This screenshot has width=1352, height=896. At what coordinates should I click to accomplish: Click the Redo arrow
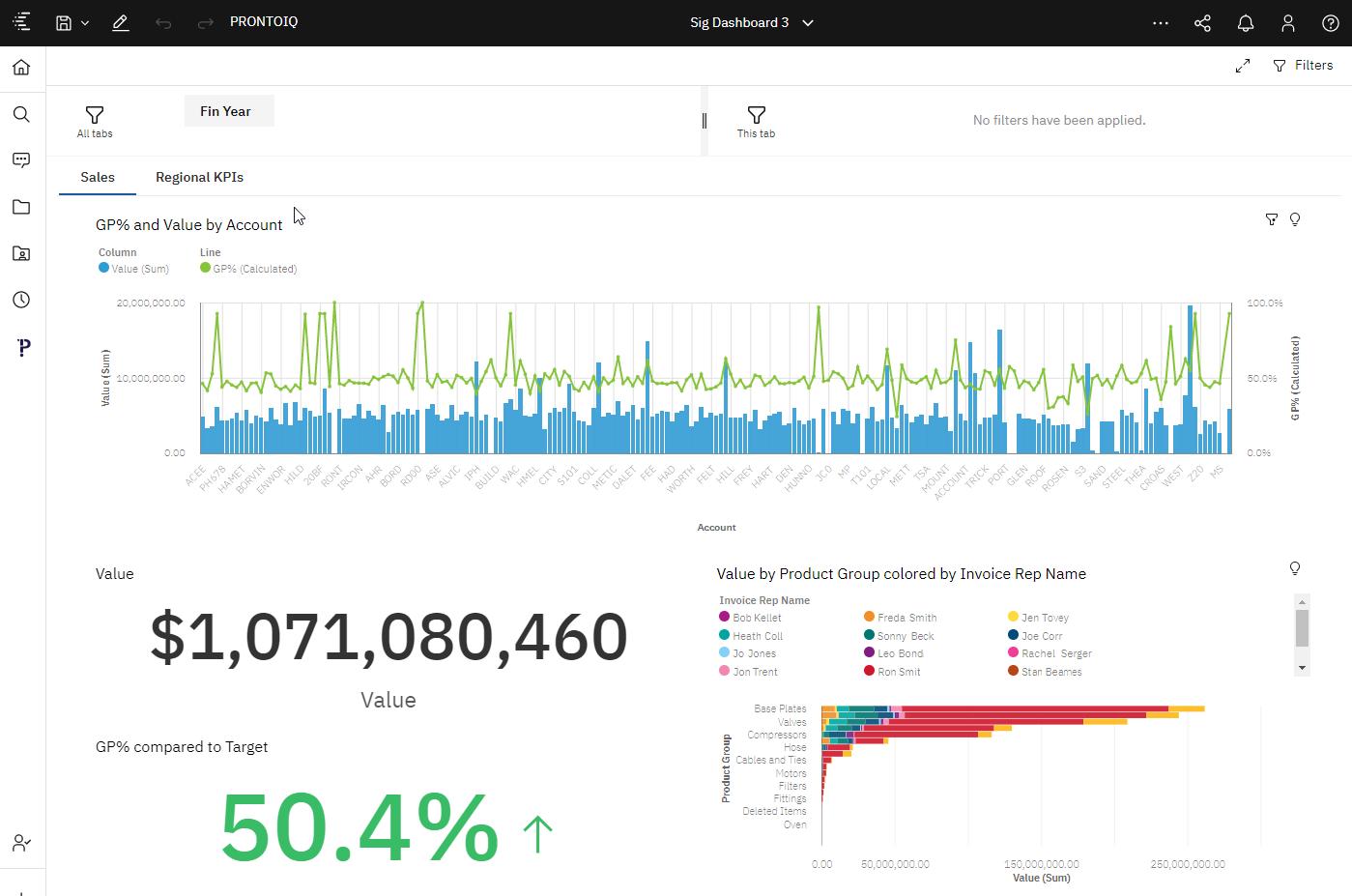coord(205,22)
